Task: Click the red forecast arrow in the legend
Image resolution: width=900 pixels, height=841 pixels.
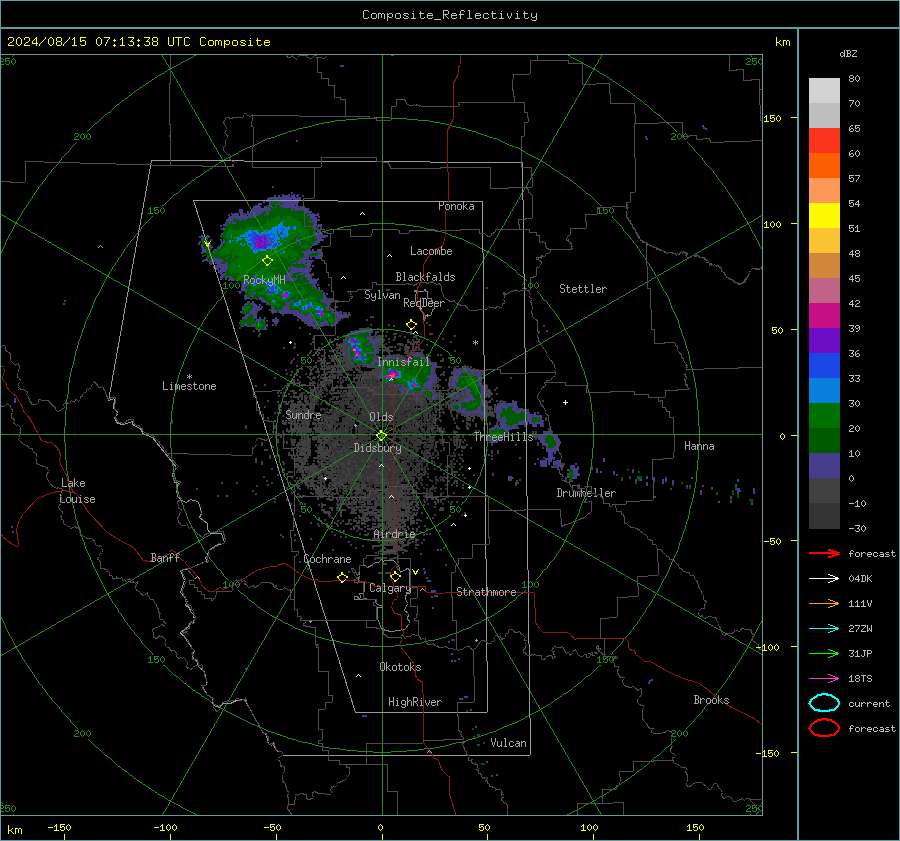Action: (x=824, y=553)
